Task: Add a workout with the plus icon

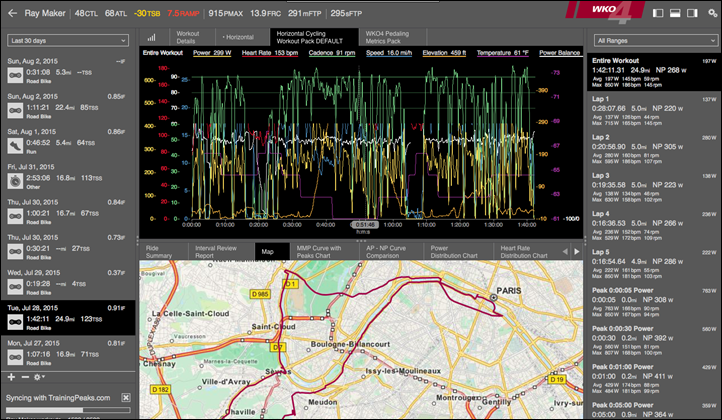Action: (11, 377)
